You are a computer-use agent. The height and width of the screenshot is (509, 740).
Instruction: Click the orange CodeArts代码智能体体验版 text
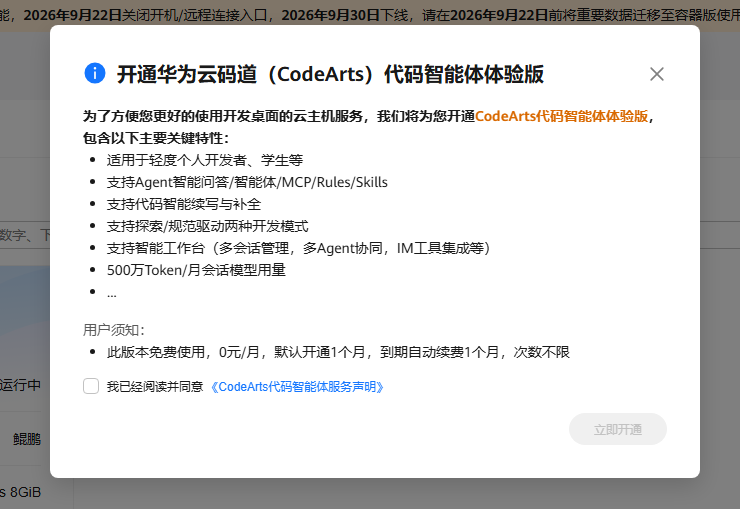click(x=562, y=116)
